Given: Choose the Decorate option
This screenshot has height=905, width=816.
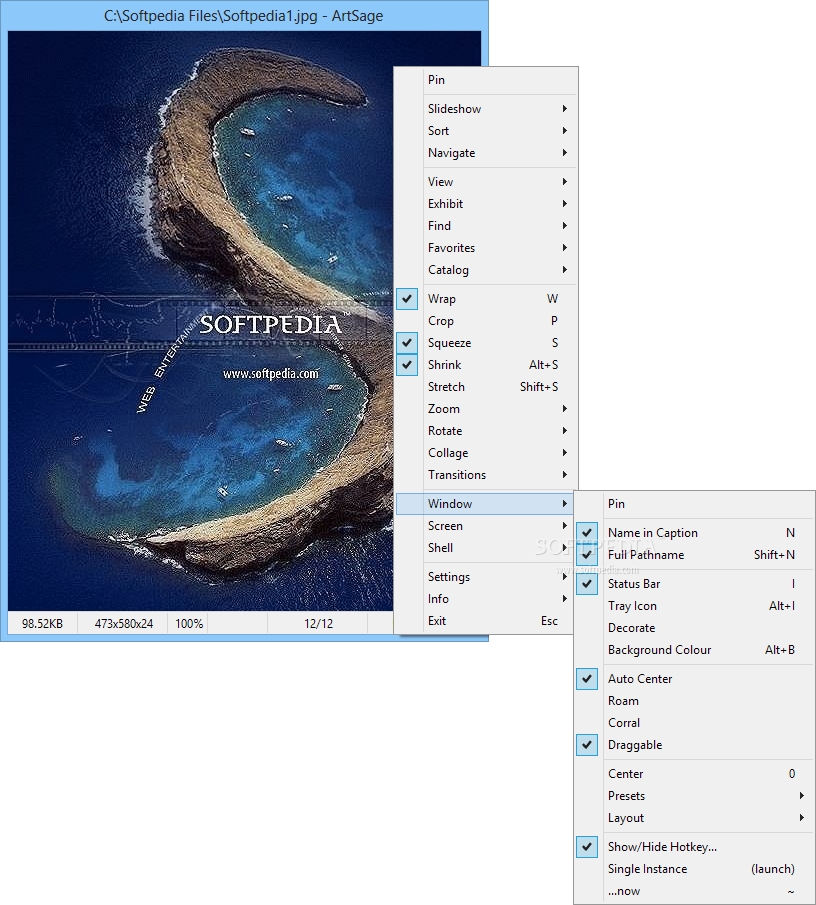Looking at the screenshot, I should tap(694, 628).
